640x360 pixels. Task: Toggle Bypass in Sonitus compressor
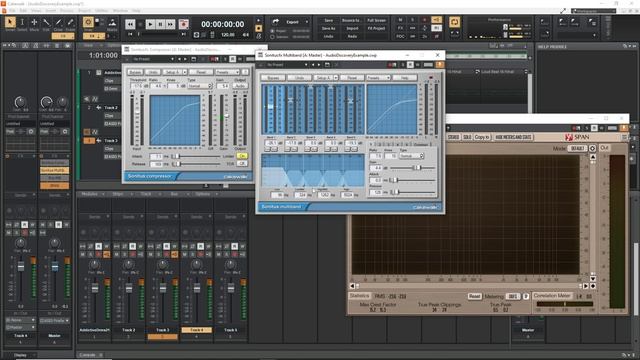(135, 72)
